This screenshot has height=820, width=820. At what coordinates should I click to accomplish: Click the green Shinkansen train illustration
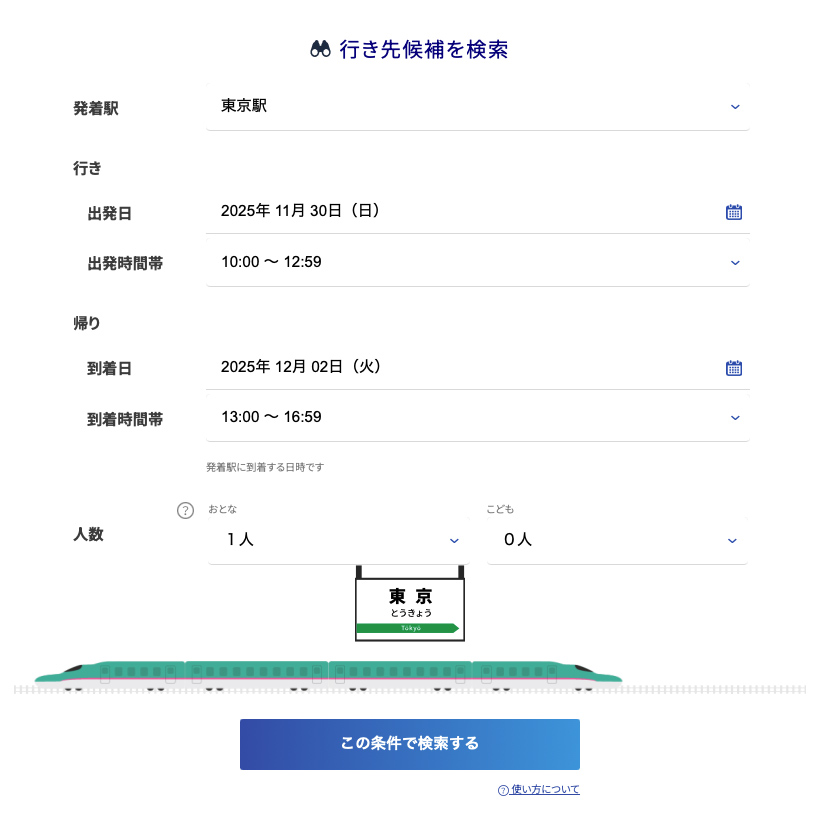click(328, 673)
